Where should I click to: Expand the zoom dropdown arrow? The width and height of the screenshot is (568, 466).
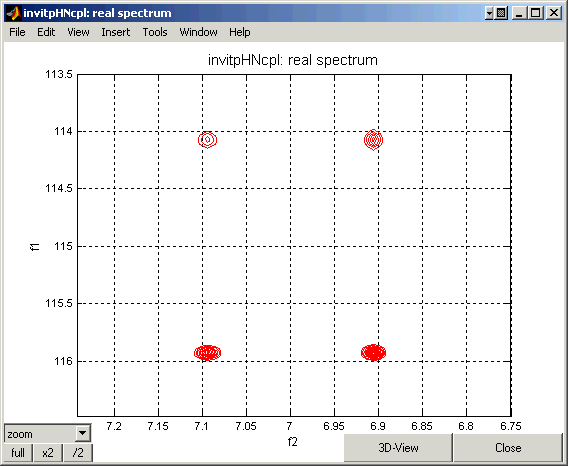click(x=83, y=433)
